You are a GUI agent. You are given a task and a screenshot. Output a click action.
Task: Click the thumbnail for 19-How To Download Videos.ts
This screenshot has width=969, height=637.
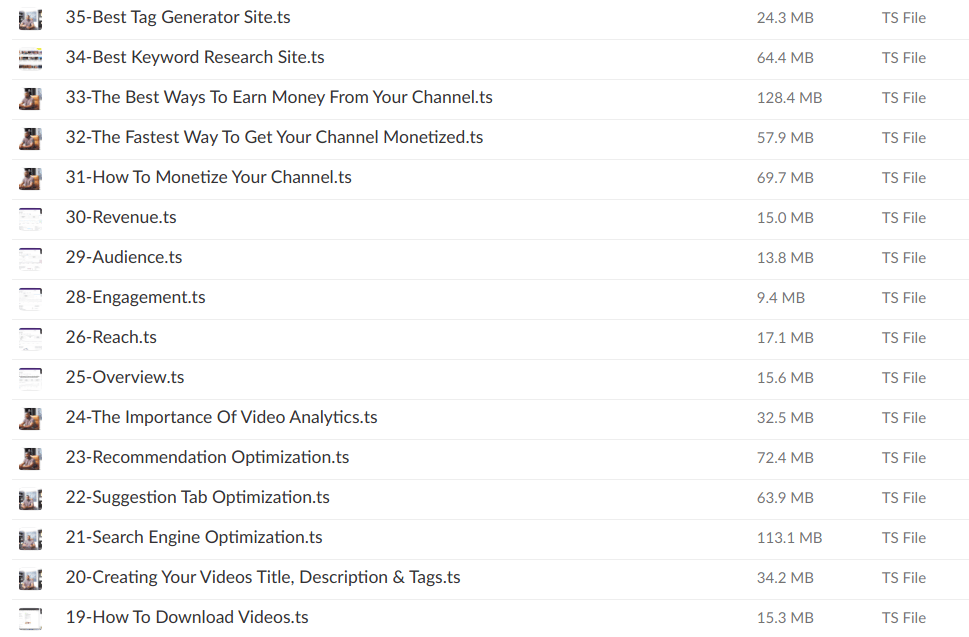(30, 617)
